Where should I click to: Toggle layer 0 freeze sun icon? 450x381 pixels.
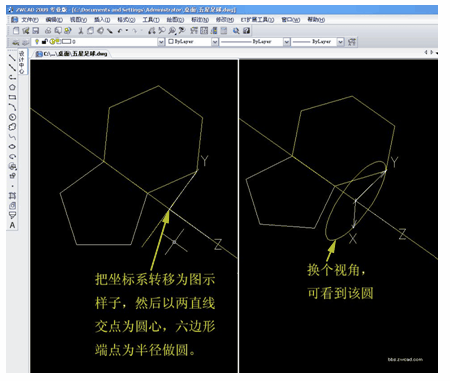[x=52, y=41]
